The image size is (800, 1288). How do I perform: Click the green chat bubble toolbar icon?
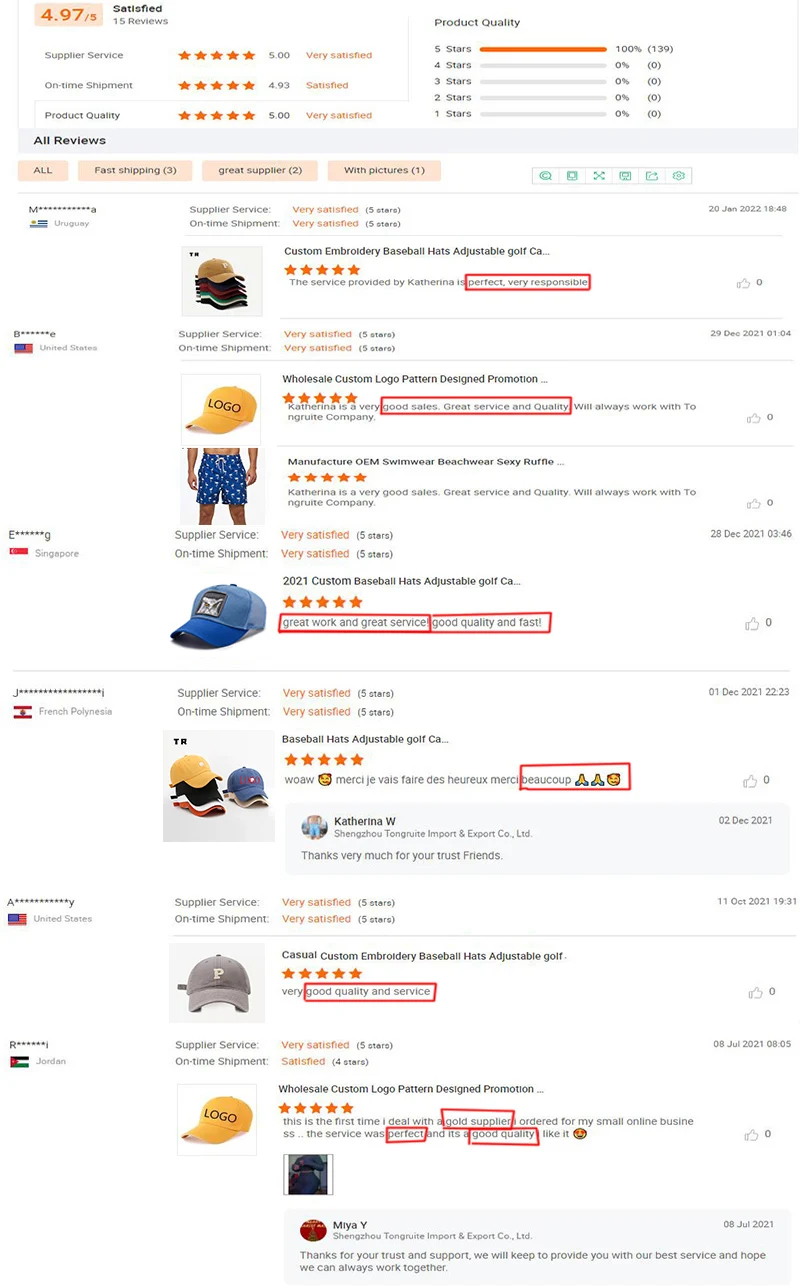tap(546, 176)
